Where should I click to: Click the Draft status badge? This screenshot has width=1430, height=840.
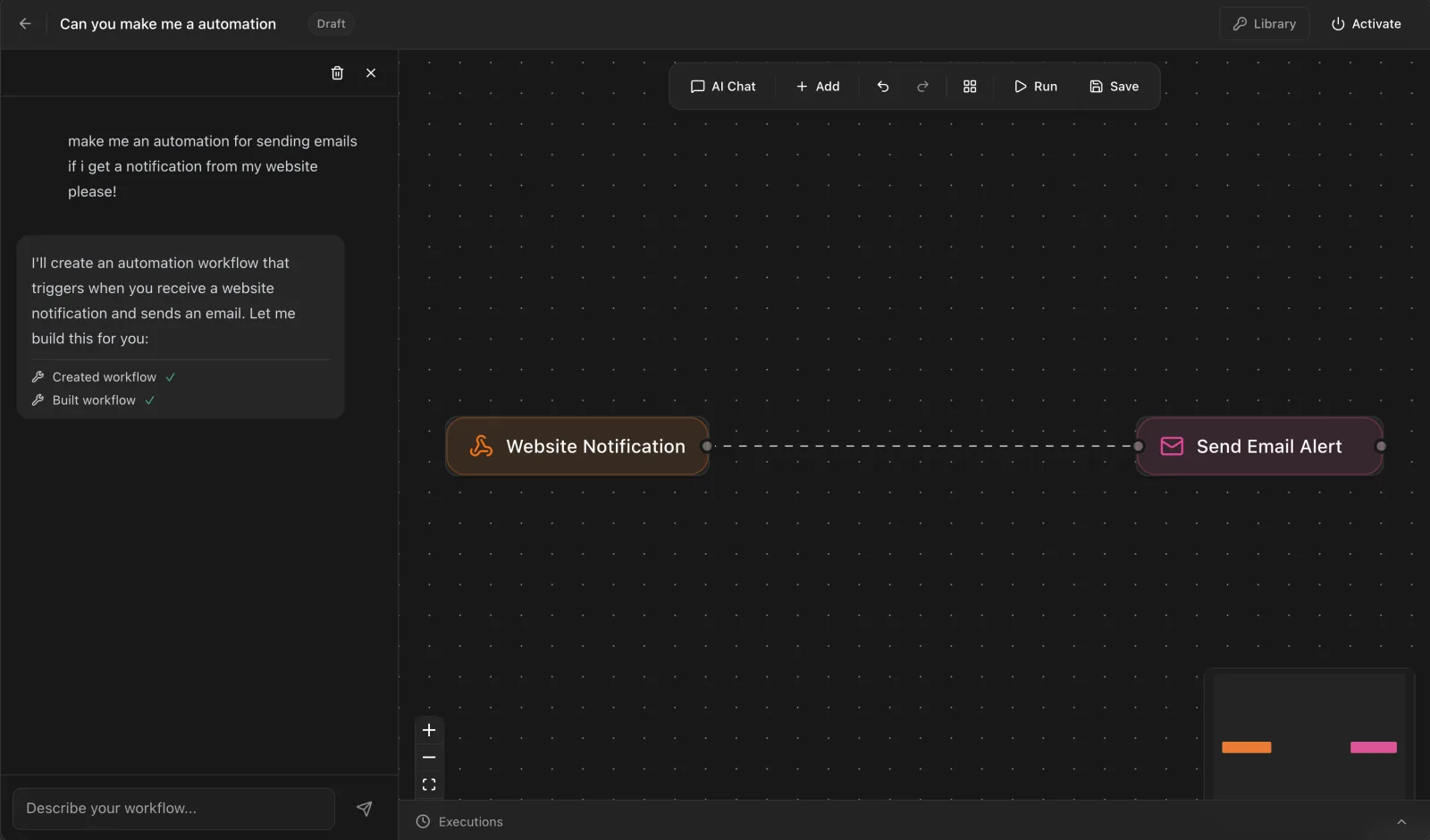pyautogui.click(x=331, y=24)
